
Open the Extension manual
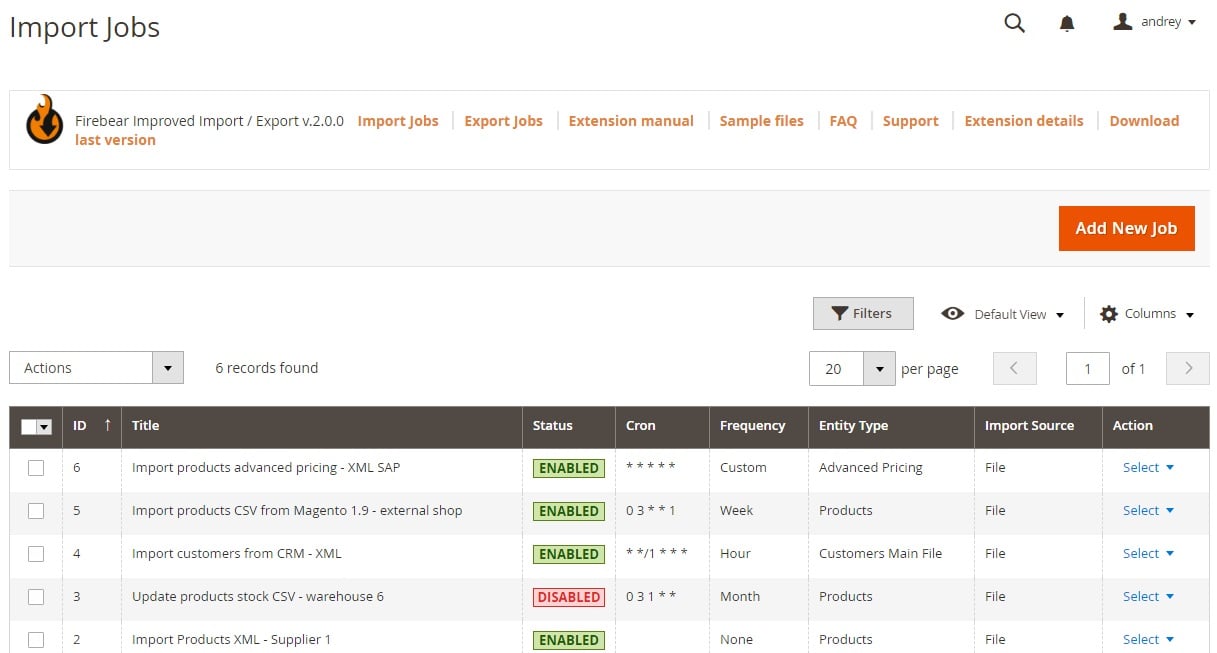[630, 120]
